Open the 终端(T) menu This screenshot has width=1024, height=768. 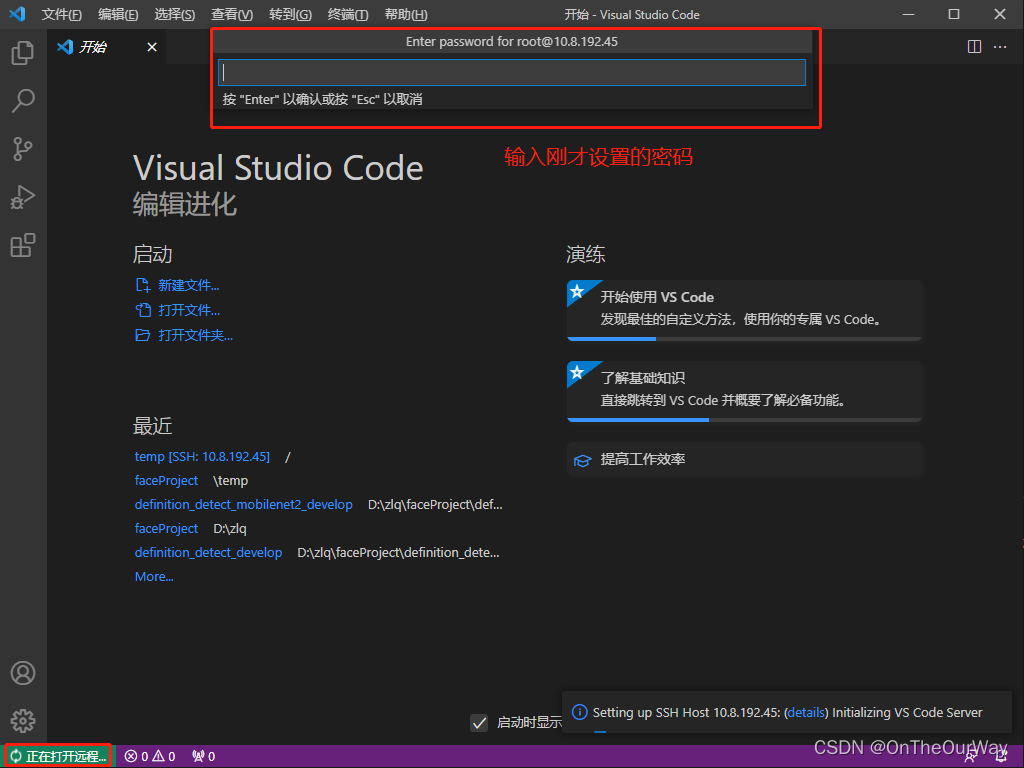pos(347,14)
